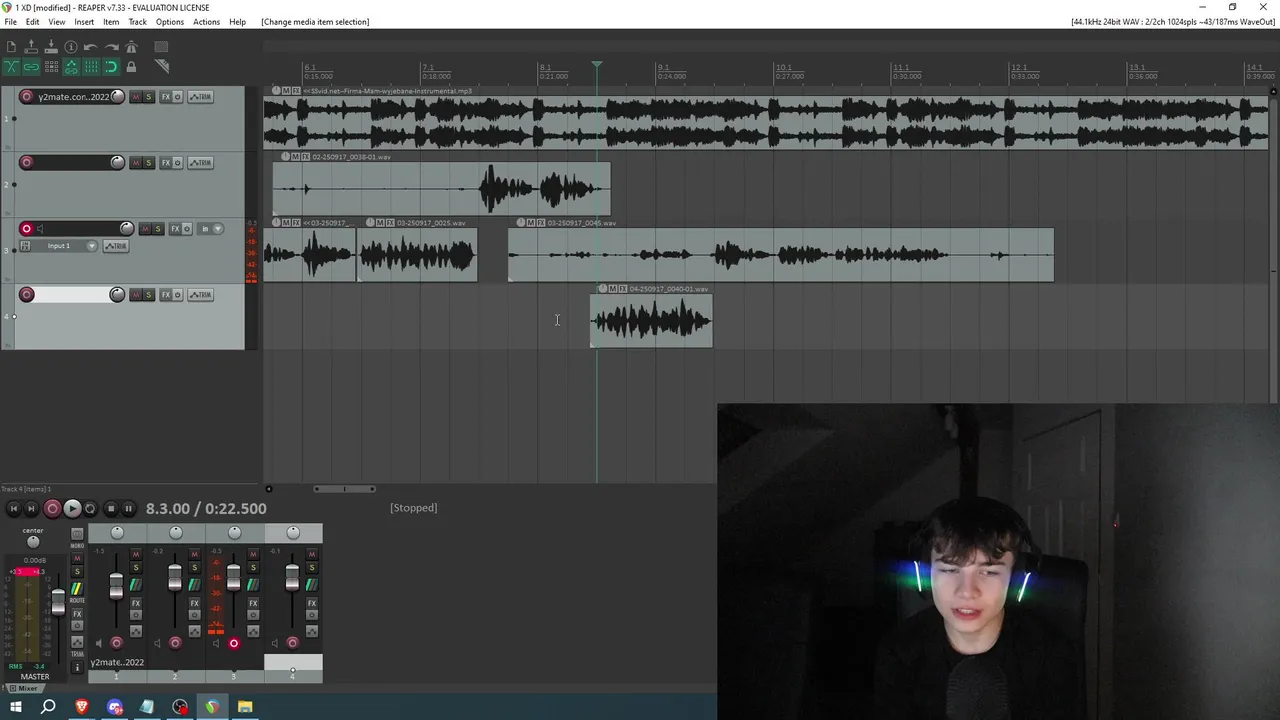Click transport Go to end button
1280x720 pixels.
click(31, 508)
